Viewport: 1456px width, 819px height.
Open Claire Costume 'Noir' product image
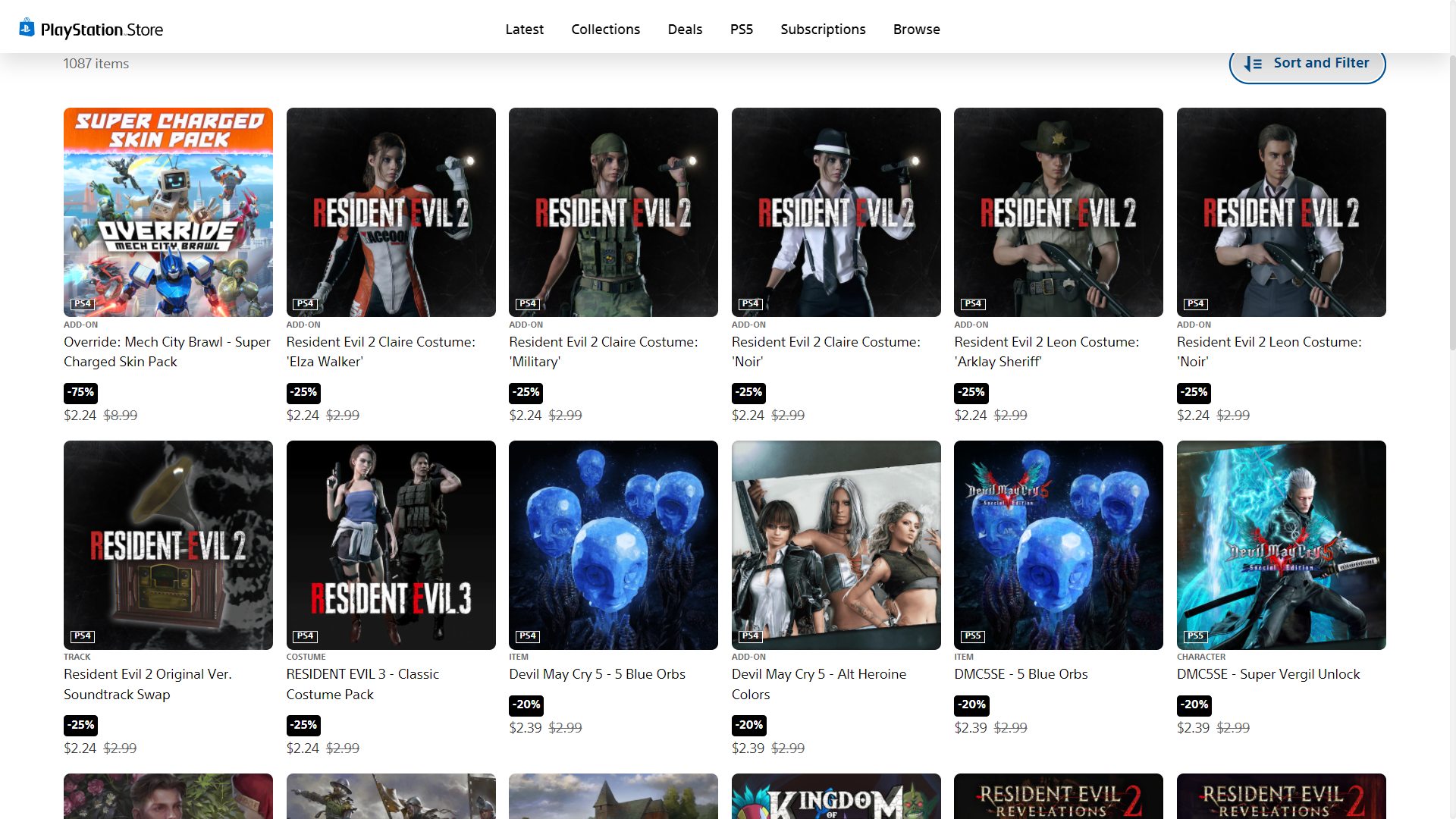[x=836, y=212]
